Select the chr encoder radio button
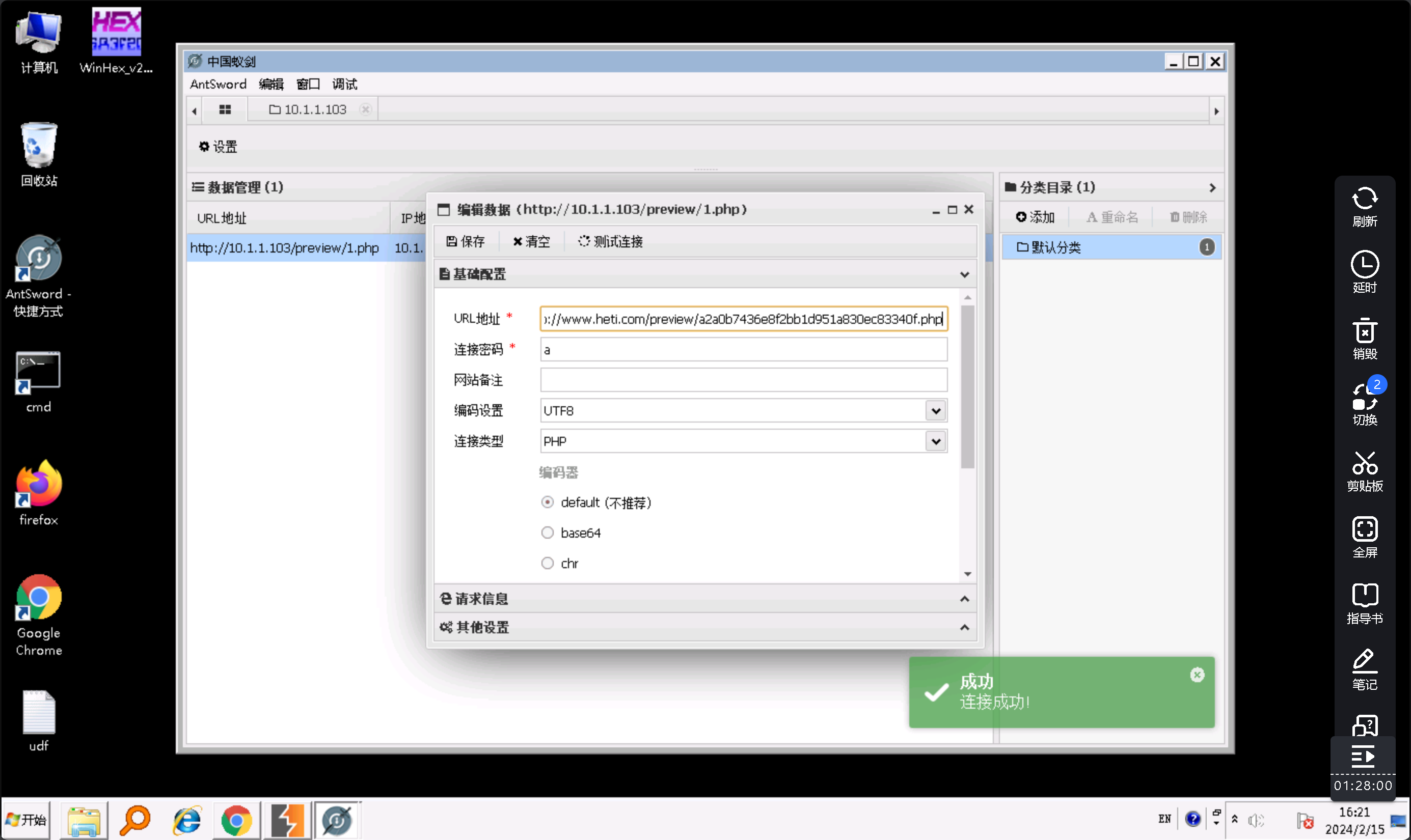The image size is (1411, 840). coord(547,563)
